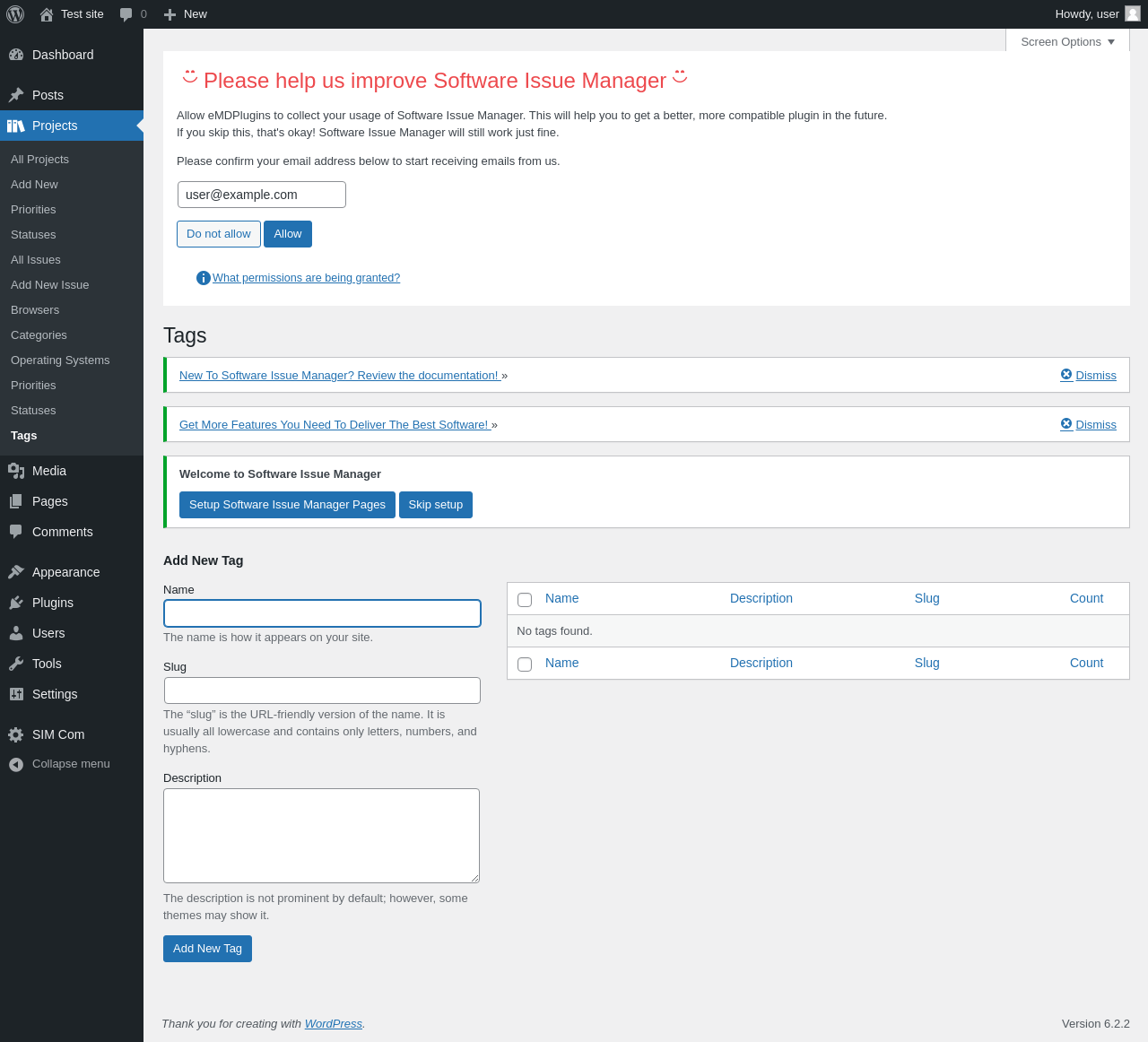Click the Test site home icon

(x=47, y=14)
